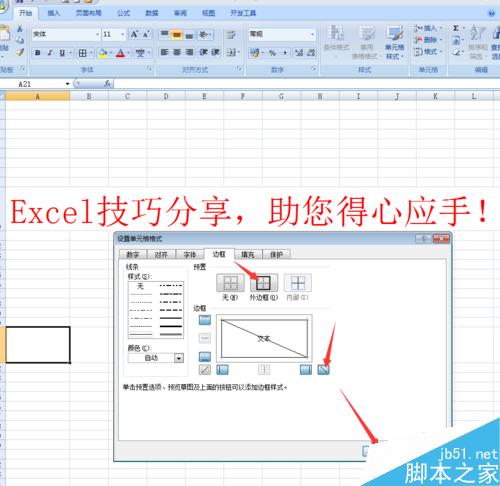Image resolution: width=500 pixels, height=486 pixels.
Task: Click the decrease decimal icon
Action: tap(311, 53)
